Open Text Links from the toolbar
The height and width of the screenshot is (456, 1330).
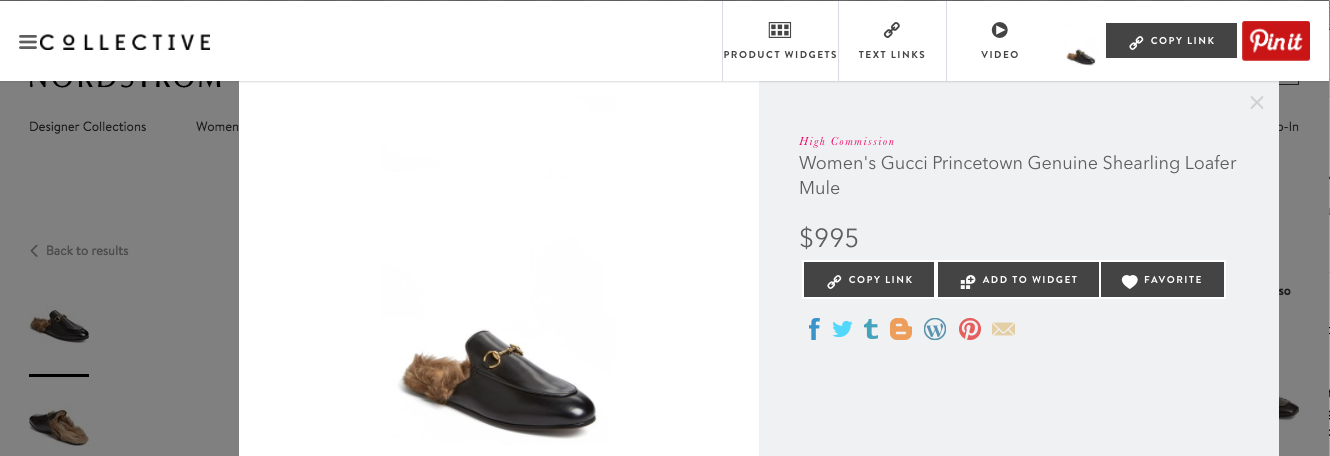(x=892, y=41)
